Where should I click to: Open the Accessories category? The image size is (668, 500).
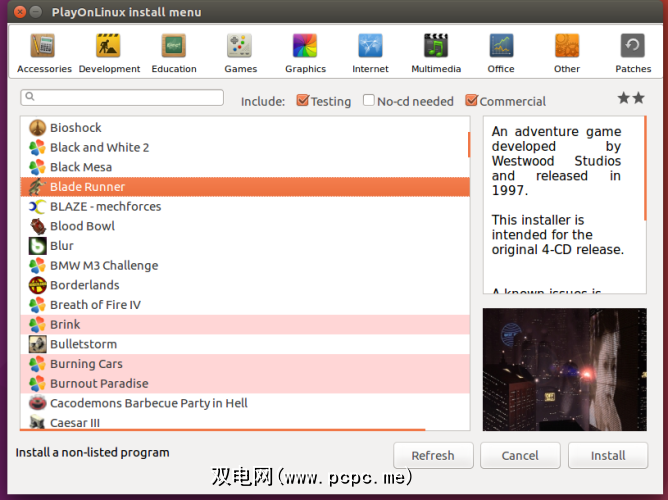click(44, 53)
